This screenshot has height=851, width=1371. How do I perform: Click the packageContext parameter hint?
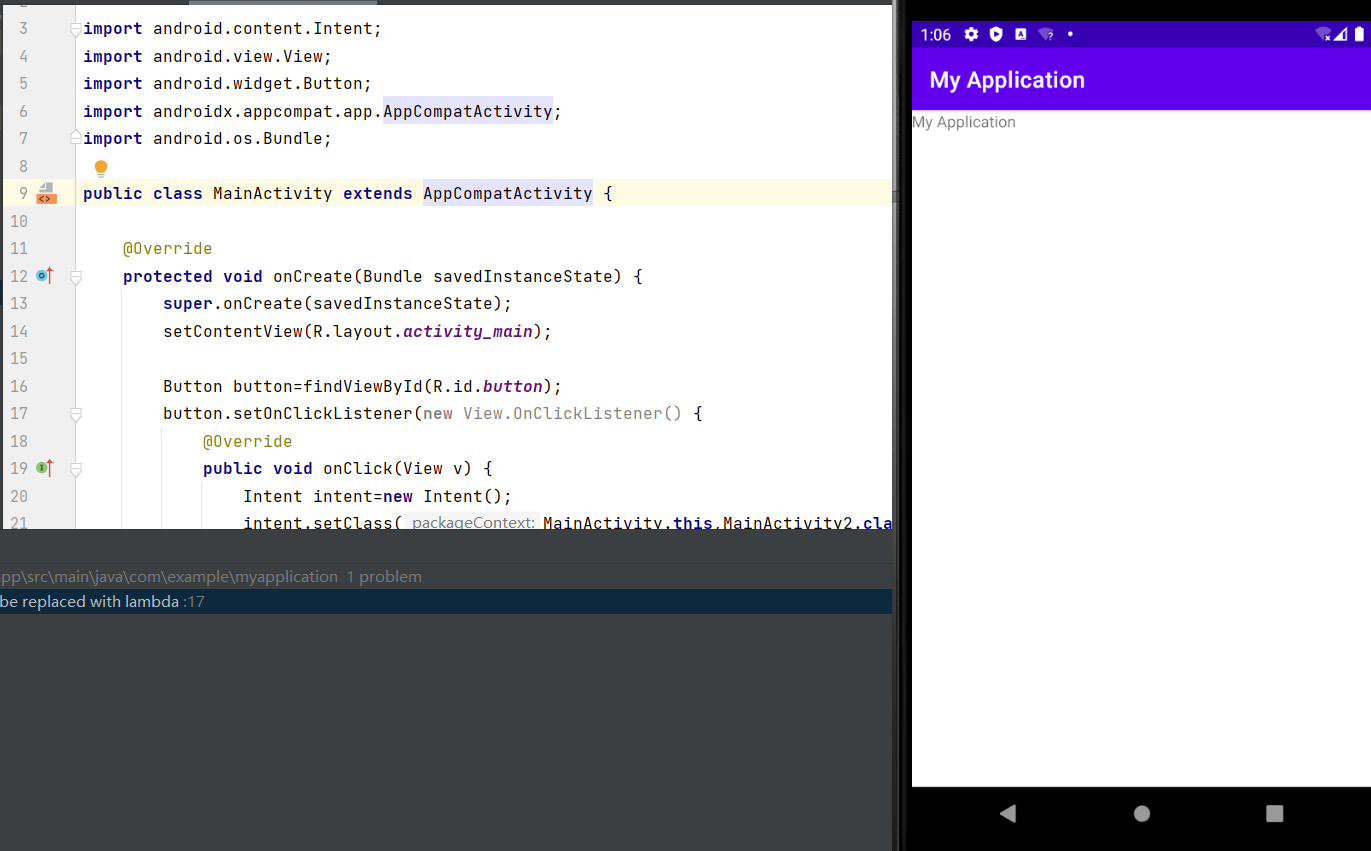[x=473, y=523]
